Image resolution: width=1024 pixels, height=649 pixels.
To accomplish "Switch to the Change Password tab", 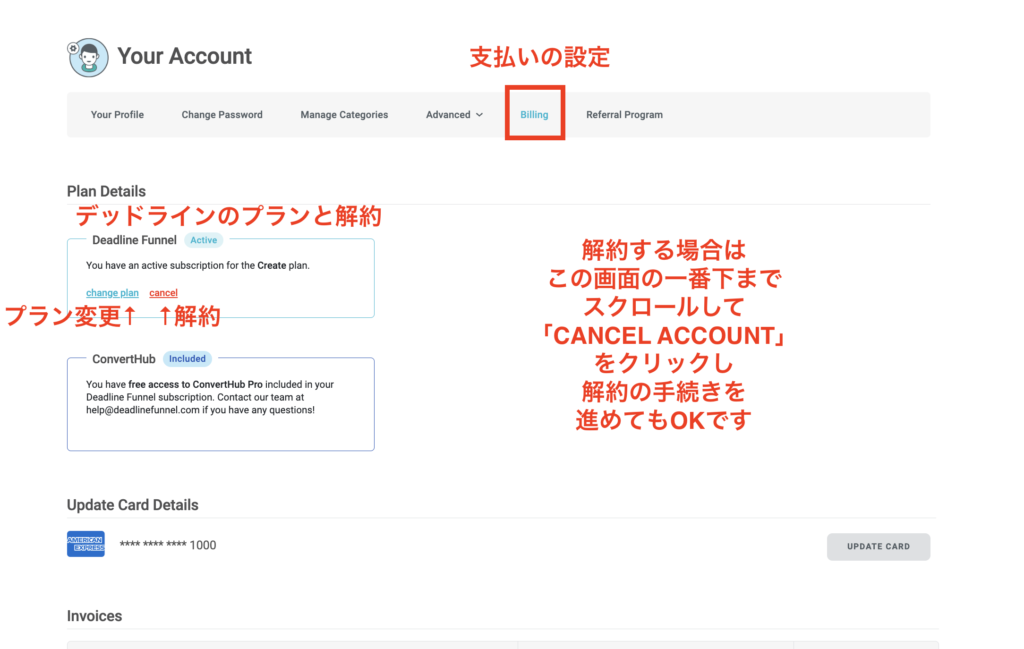I will tap(222, 115).
